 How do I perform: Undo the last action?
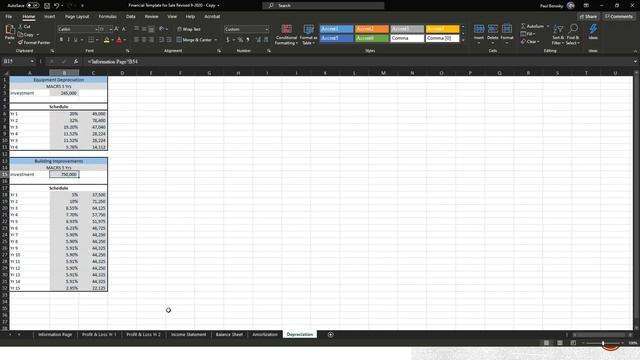pyautogui.click(x=57, y=6)
